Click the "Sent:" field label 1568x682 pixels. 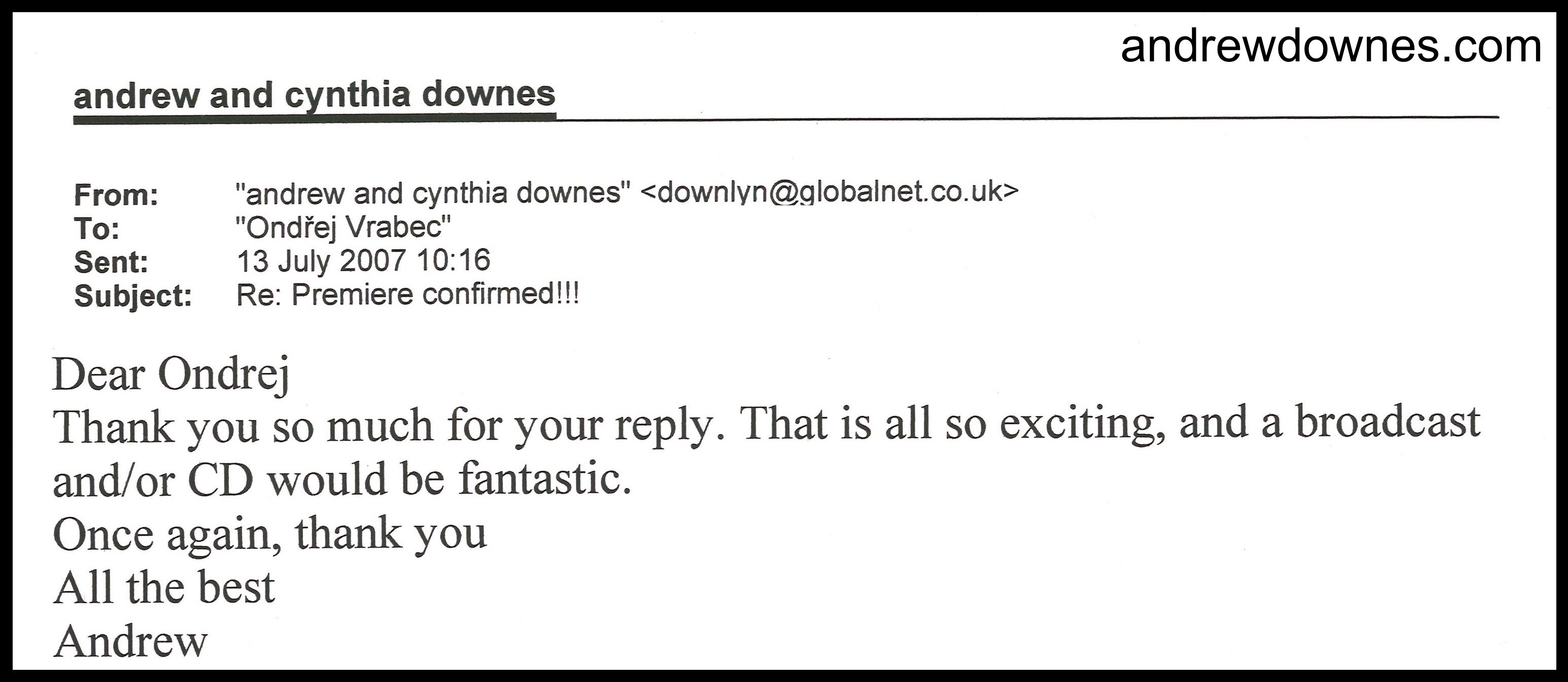[x=111, y=263]
